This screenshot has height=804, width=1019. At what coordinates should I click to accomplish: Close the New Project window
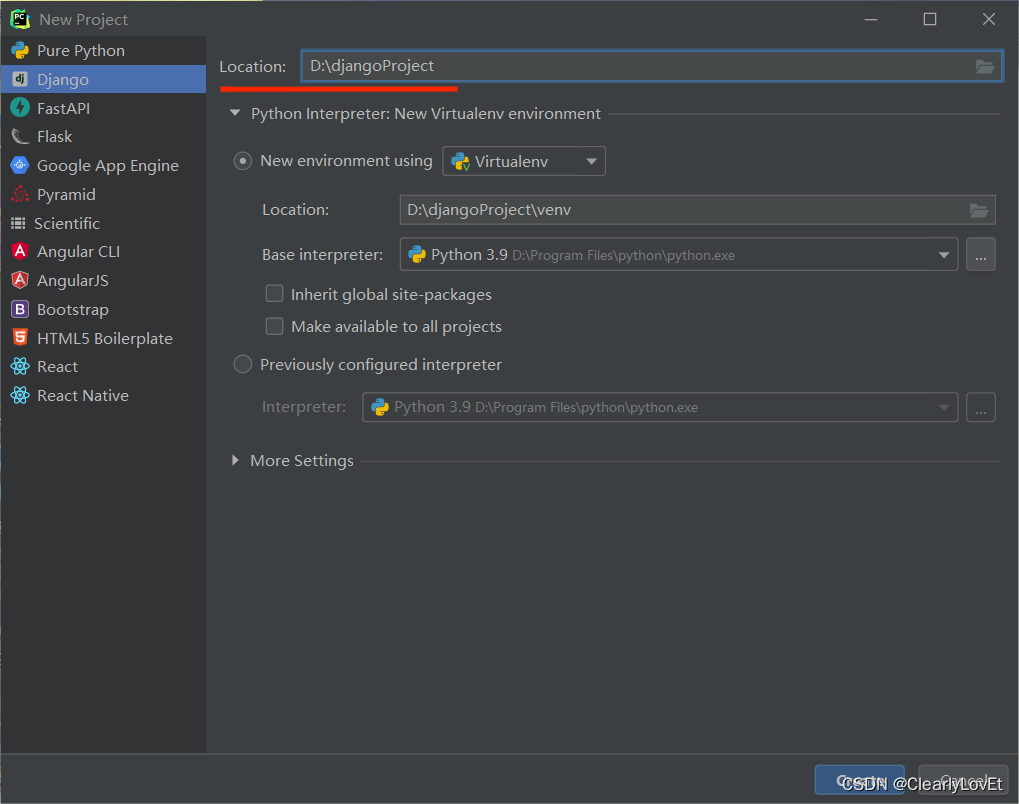click(x=988, y=19)
